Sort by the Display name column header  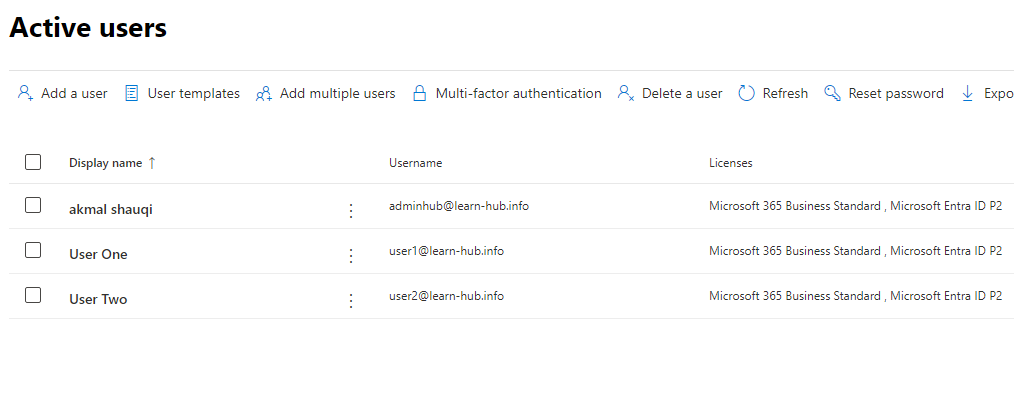105,163
